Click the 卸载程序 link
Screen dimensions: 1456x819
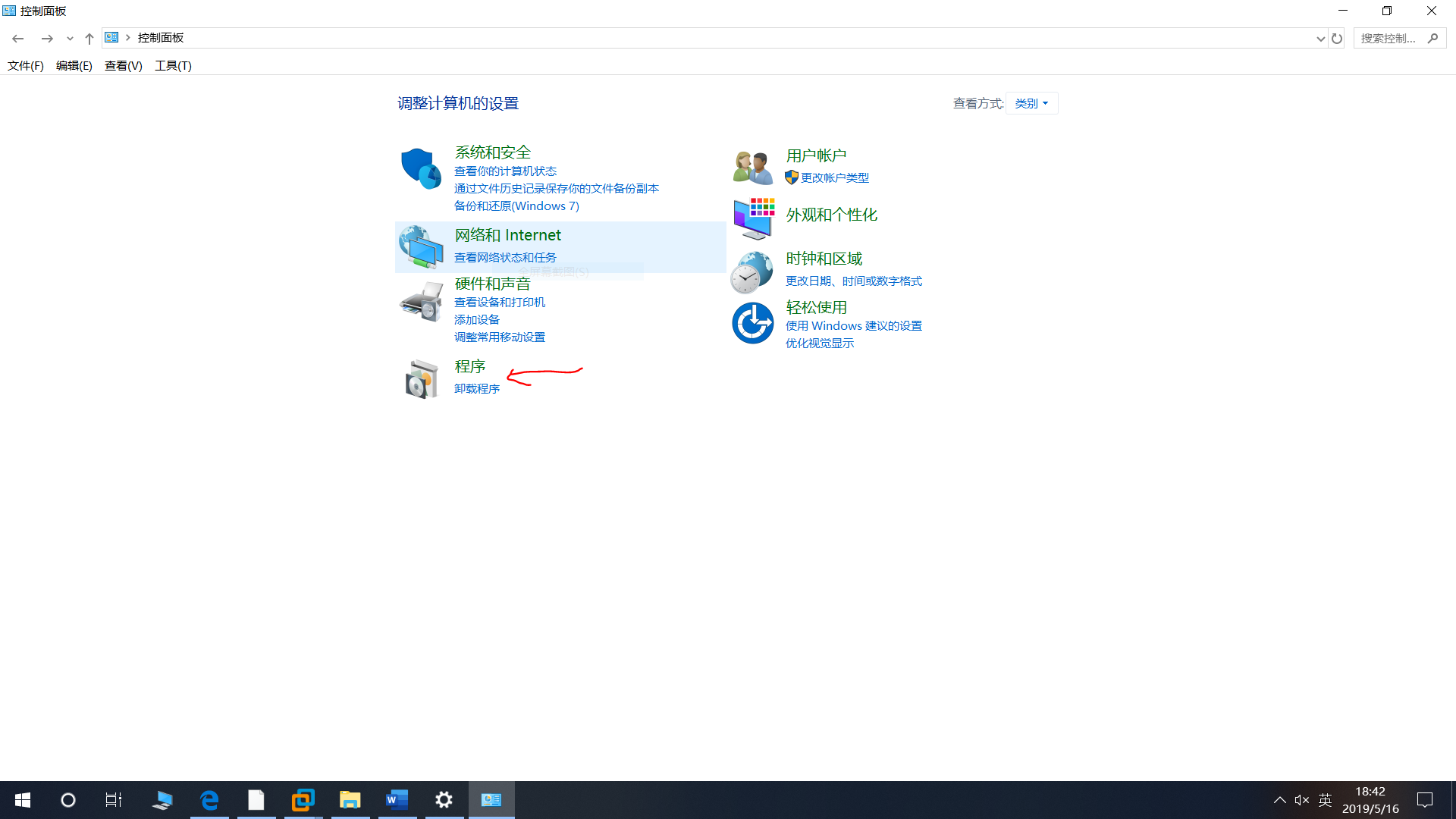tap(476, 389)
